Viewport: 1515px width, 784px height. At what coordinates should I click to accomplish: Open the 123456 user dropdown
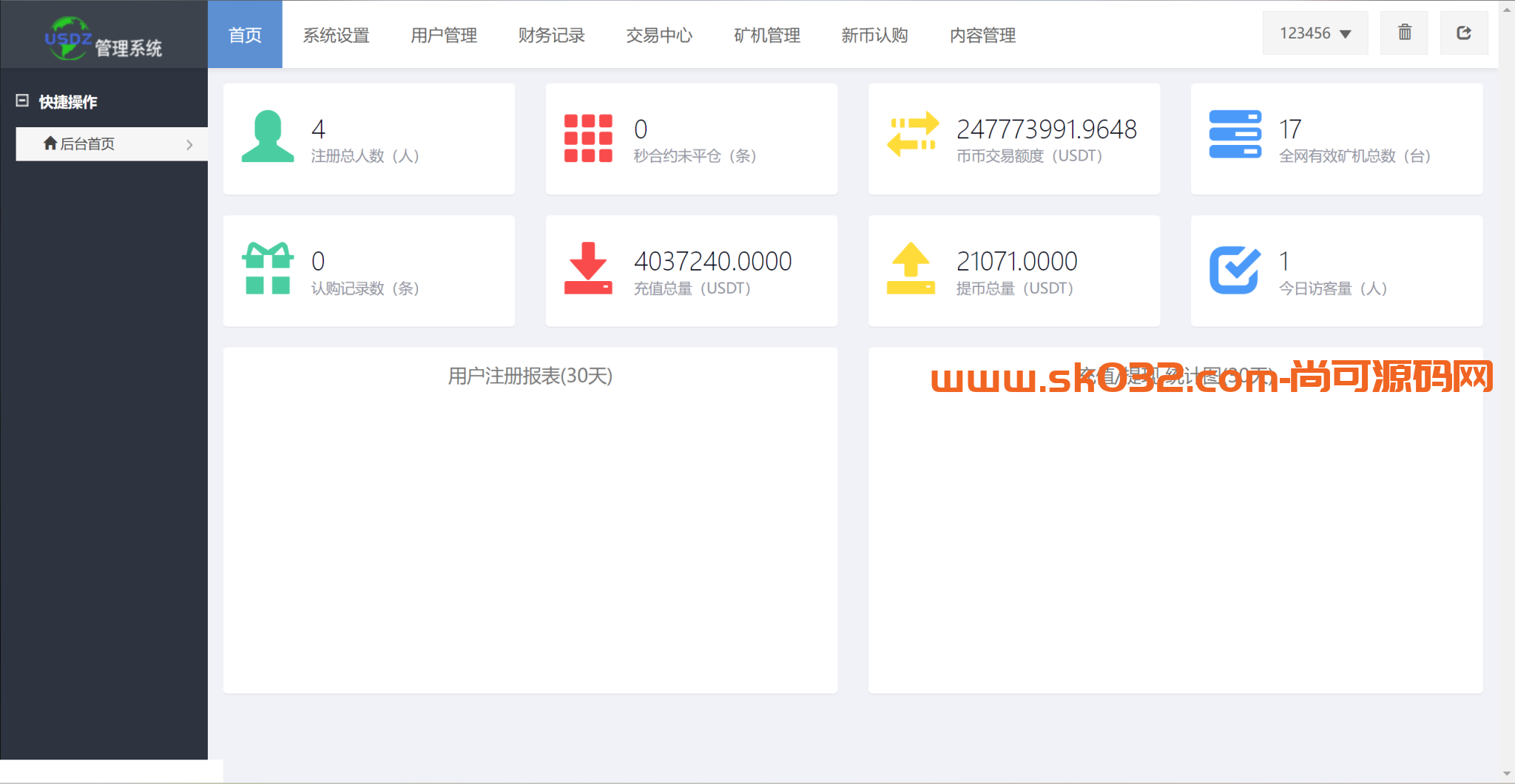tap(1315, 33)
